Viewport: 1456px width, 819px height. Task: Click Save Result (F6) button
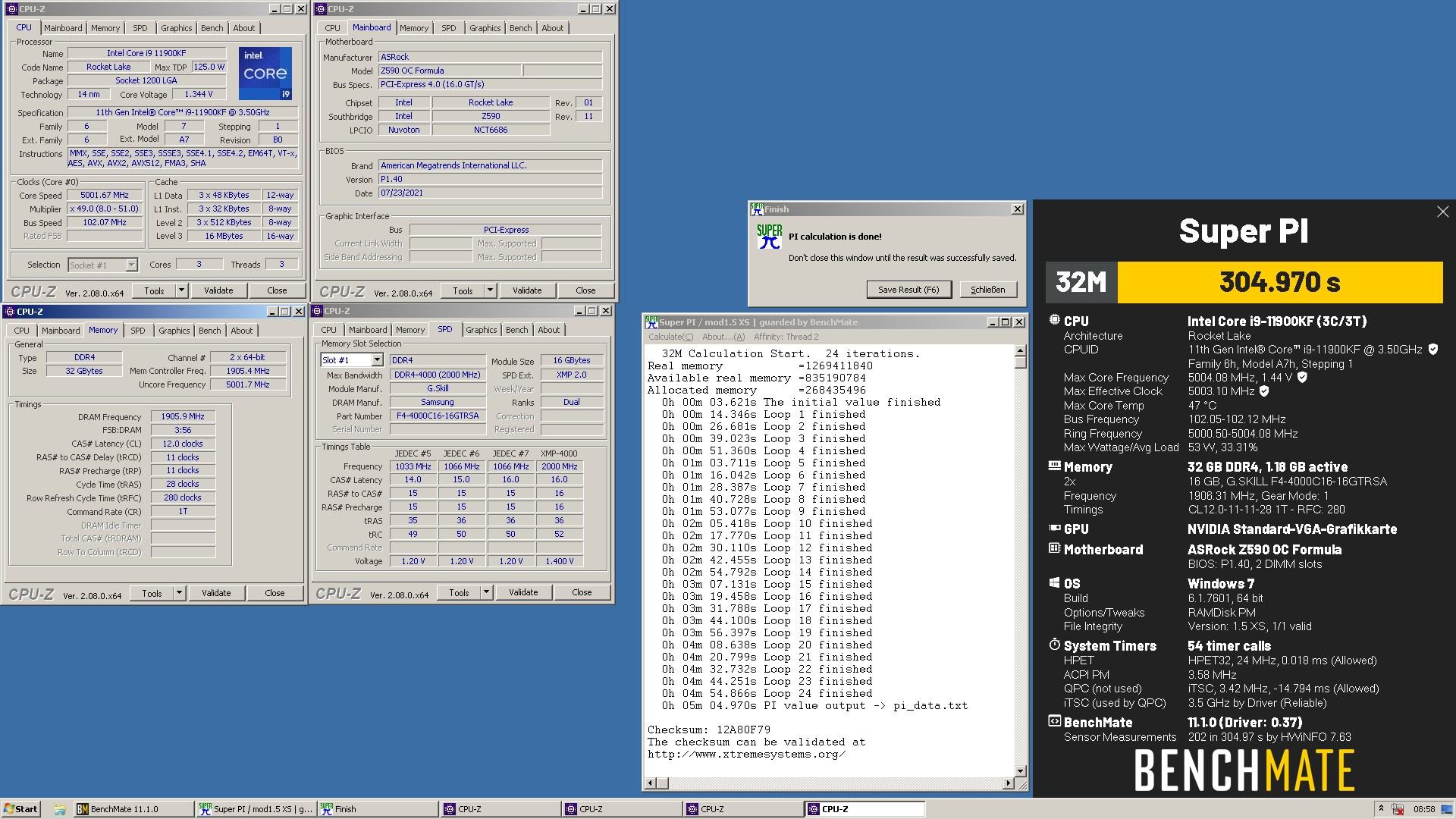click(x=908, y=290)
